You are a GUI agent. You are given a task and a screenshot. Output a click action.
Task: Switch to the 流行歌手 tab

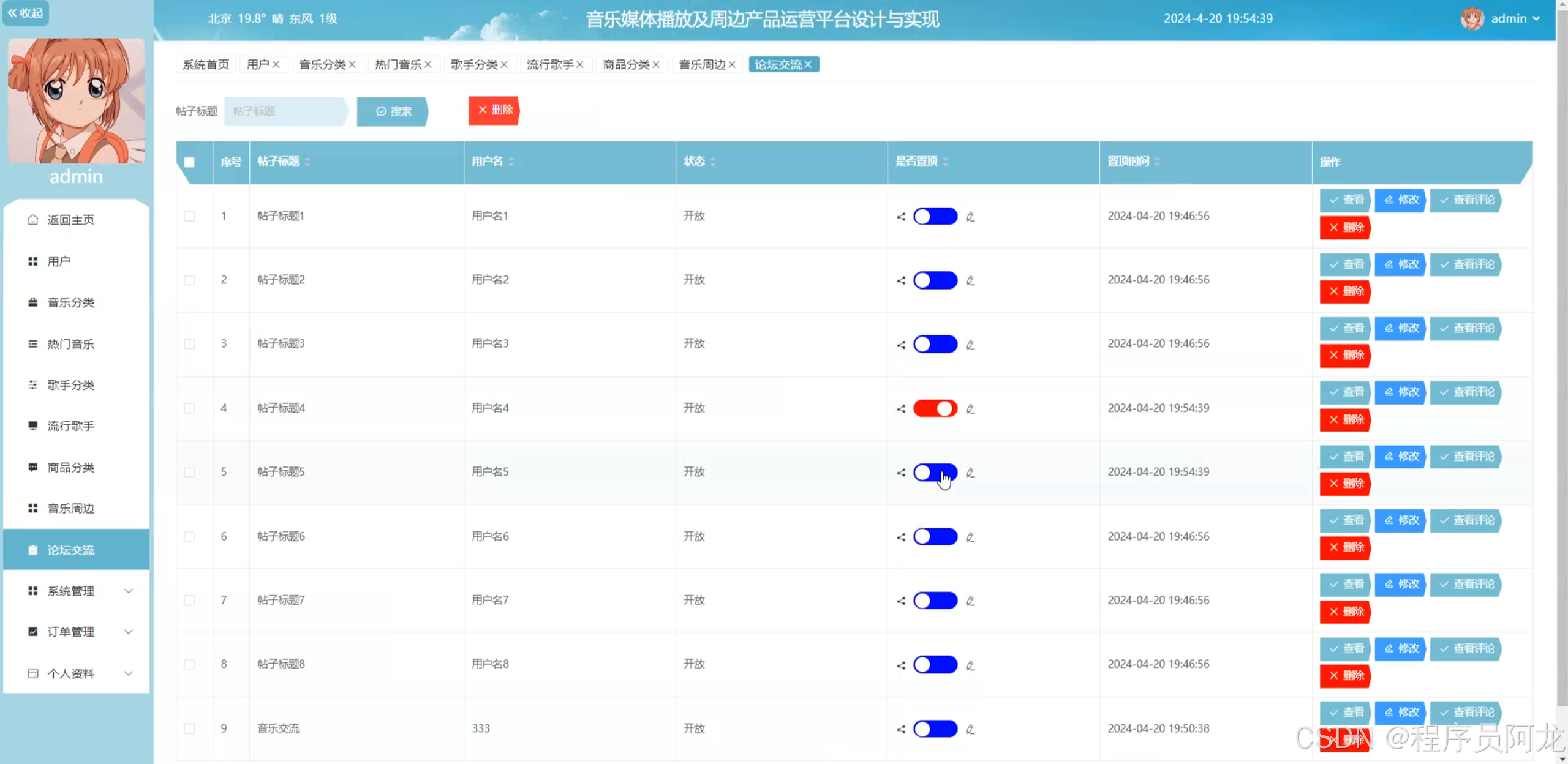point(549,64)
